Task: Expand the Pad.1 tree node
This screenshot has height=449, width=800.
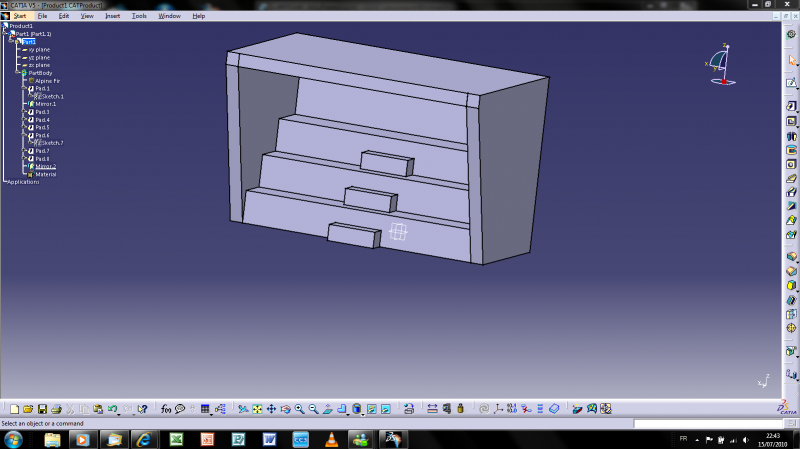Action: tap(23, 89)
